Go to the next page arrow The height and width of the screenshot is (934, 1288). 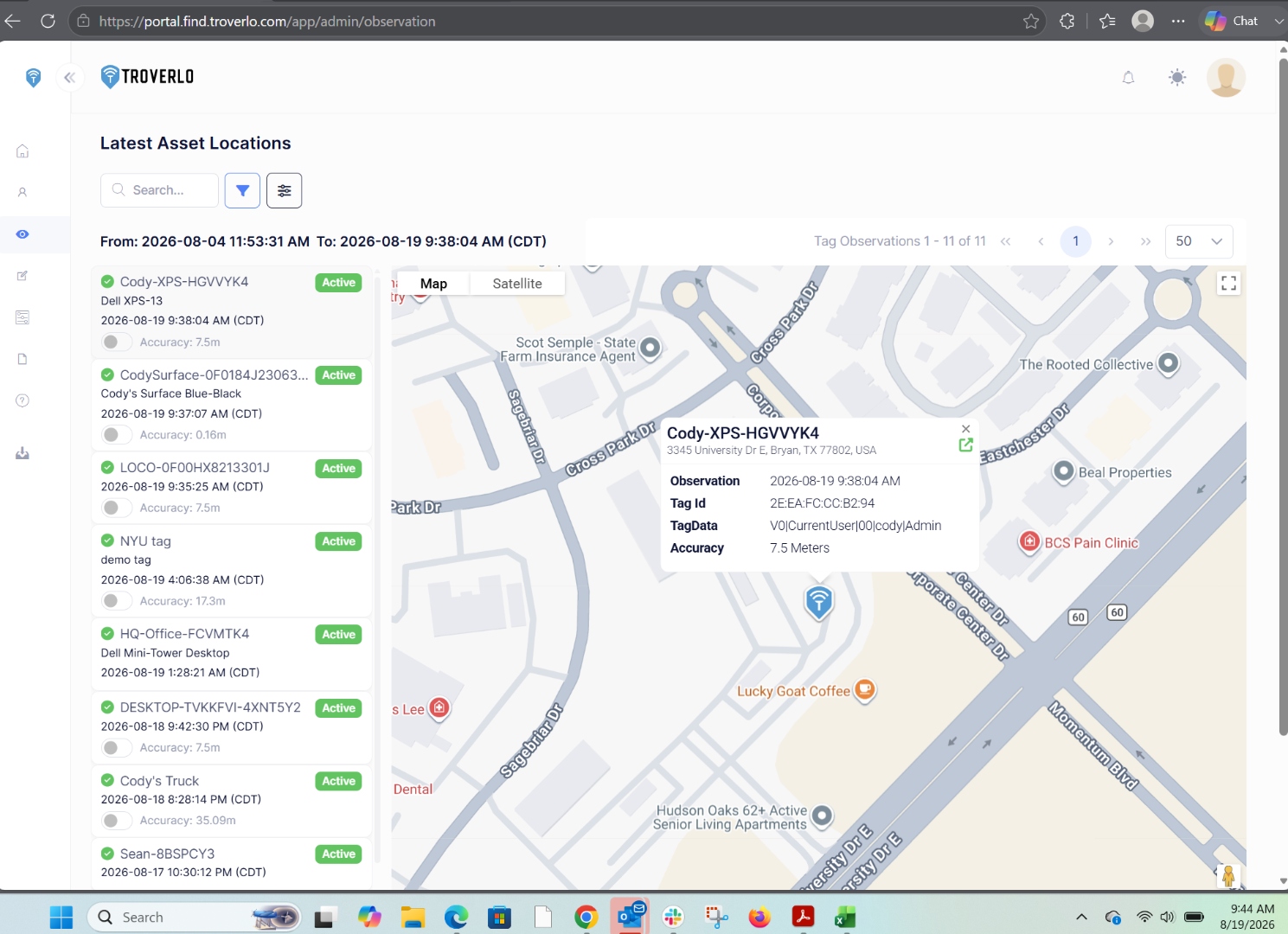(1111, 241)
